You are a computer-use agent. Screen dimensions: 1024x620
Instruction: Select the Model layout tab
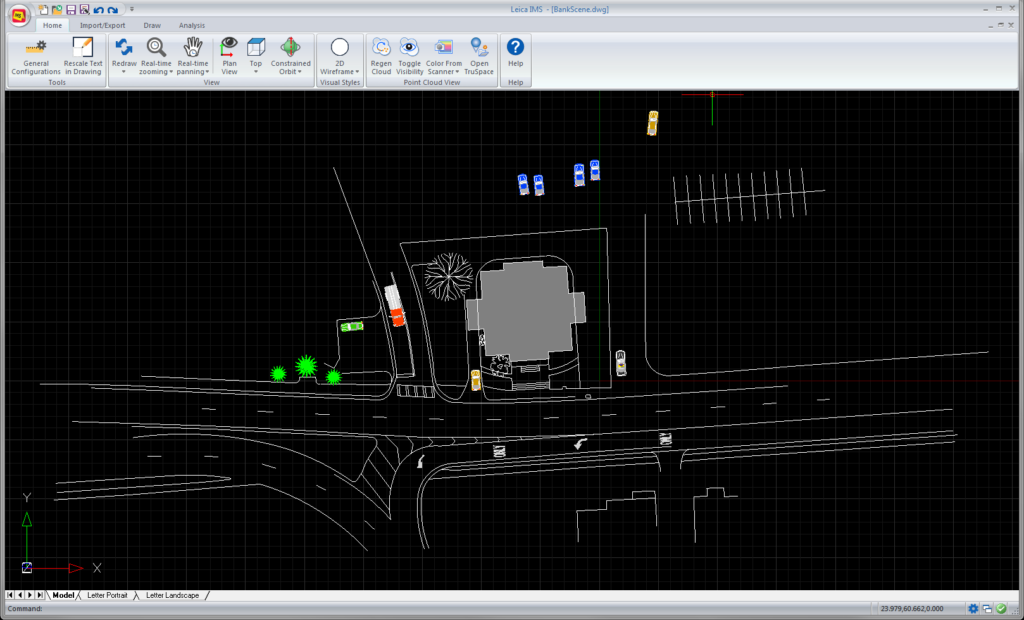point(63,595)
